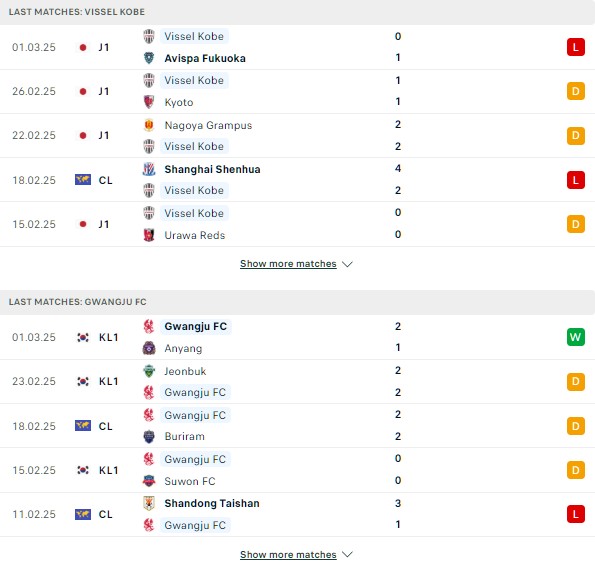The image size is (595, 568).
Task: Click the Urawa Reds crest icon
Action: coord(149,235)
